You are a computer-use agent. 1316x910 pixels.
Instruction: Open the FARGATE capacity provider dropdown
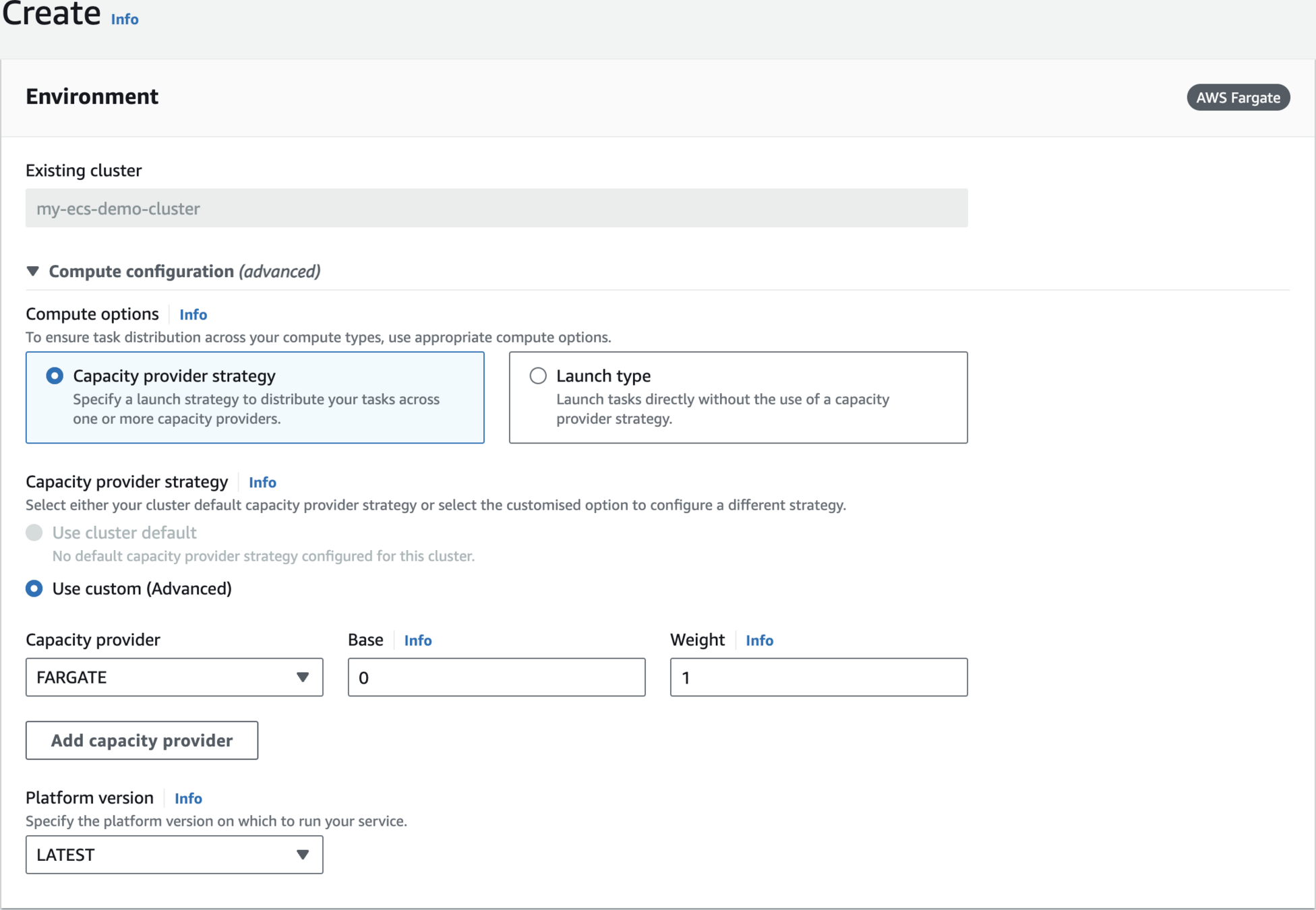174,677
